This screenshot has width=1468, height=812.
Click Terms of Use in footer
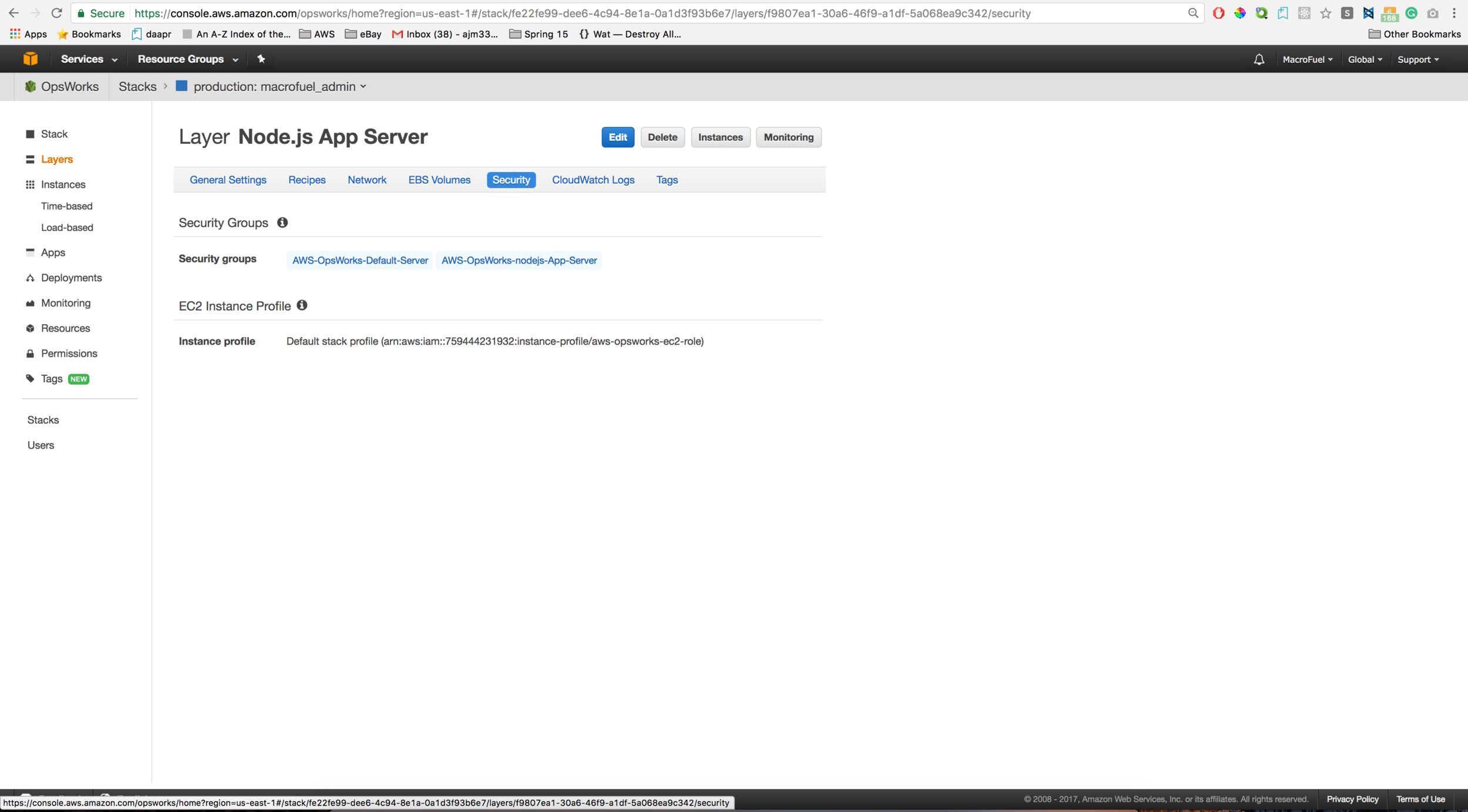1420,799
